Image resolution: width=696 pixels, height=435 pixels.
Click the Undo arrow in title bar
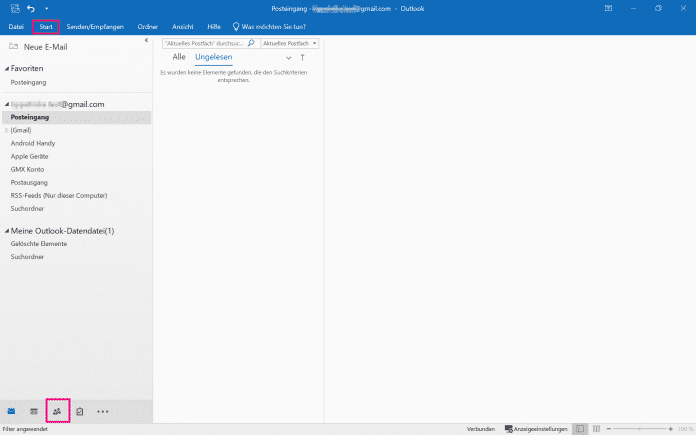32,8
